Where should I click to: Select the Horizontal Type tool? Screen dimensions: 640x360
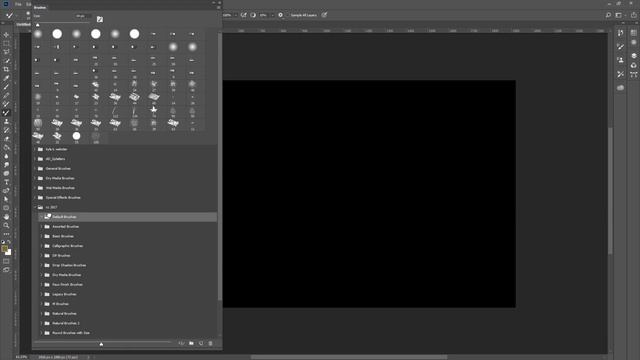[x=6, y=182]
